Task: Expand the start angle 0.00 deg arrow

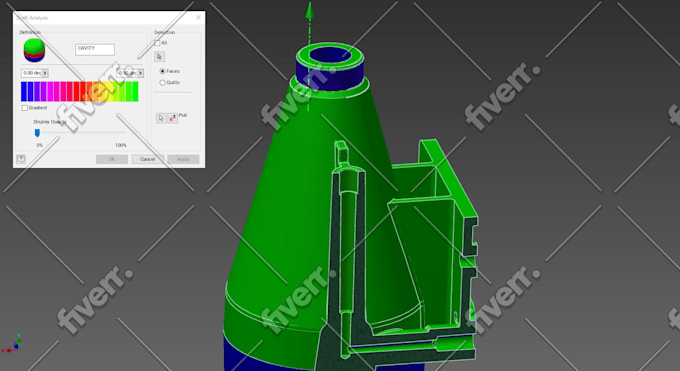Action: [x=45, y=73]
